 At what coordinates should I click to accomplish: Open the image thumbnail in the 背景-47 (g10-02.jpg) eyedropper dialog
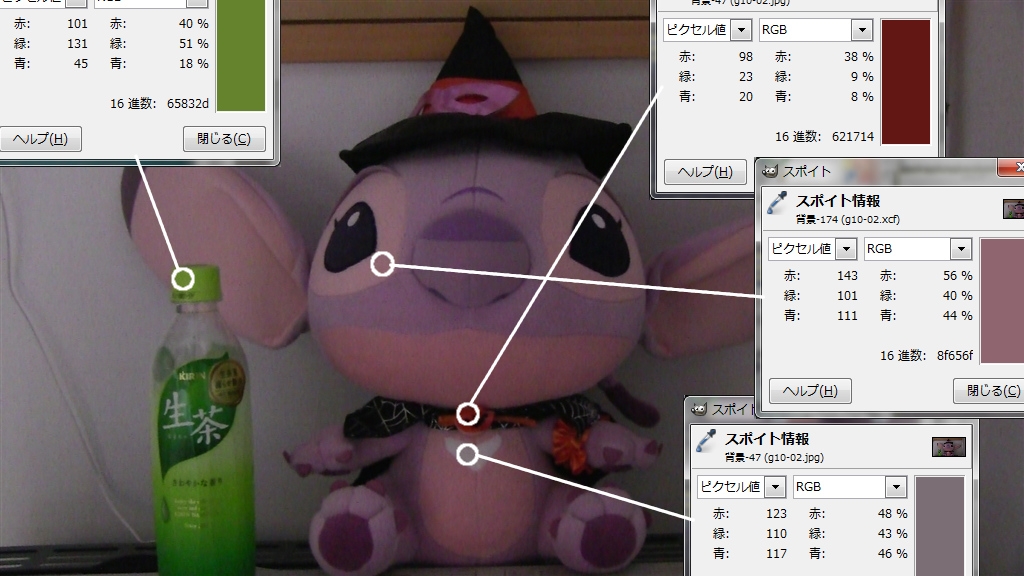(949, 447)
